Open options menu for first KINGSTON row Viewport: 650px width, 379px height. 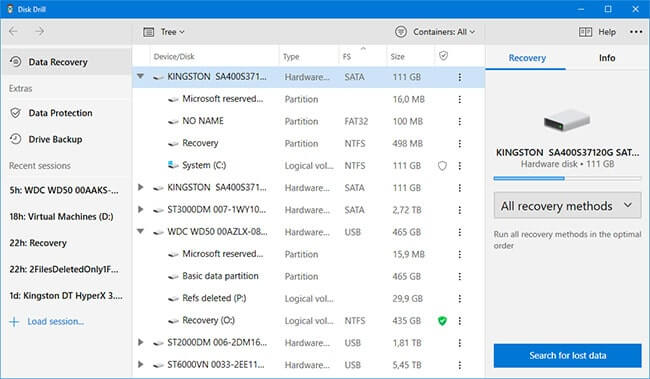tap(460, 77)
